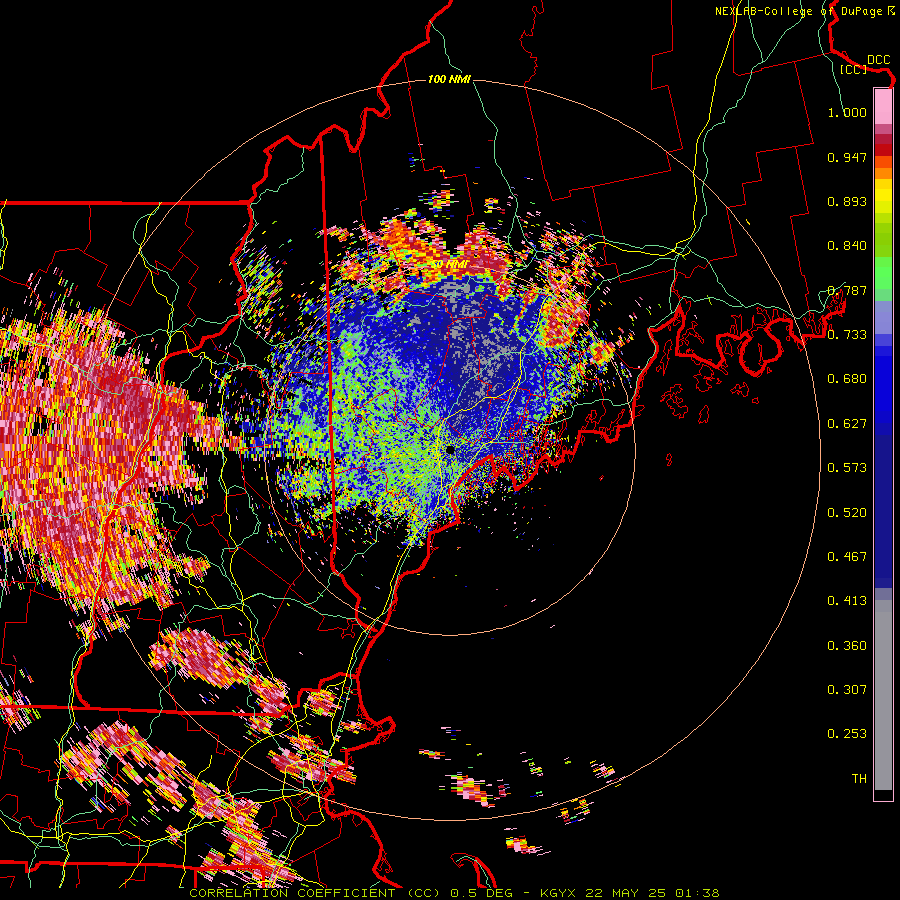Click the 1.000 legend value
The width and height of the screenshot is (900, 900).
847,112
